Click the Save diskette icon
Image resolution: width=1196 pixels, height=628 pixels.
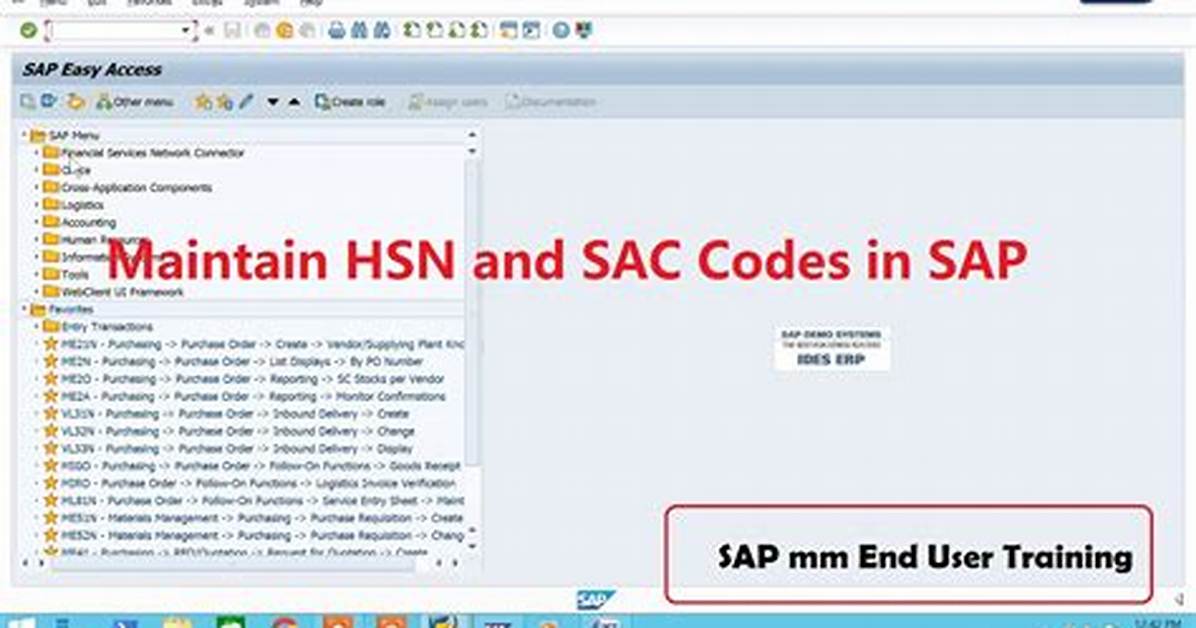[x=233, y=31]
